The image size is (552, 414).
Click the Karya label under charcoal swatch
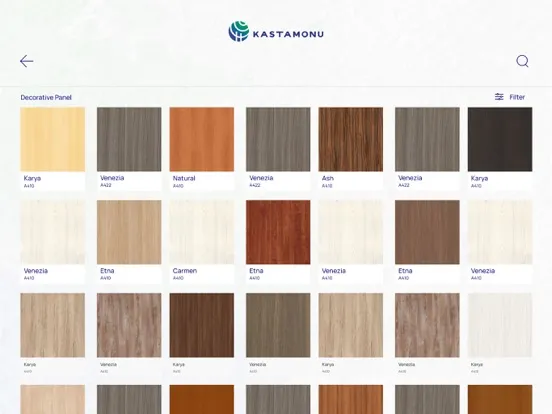(x=479, y=178)
